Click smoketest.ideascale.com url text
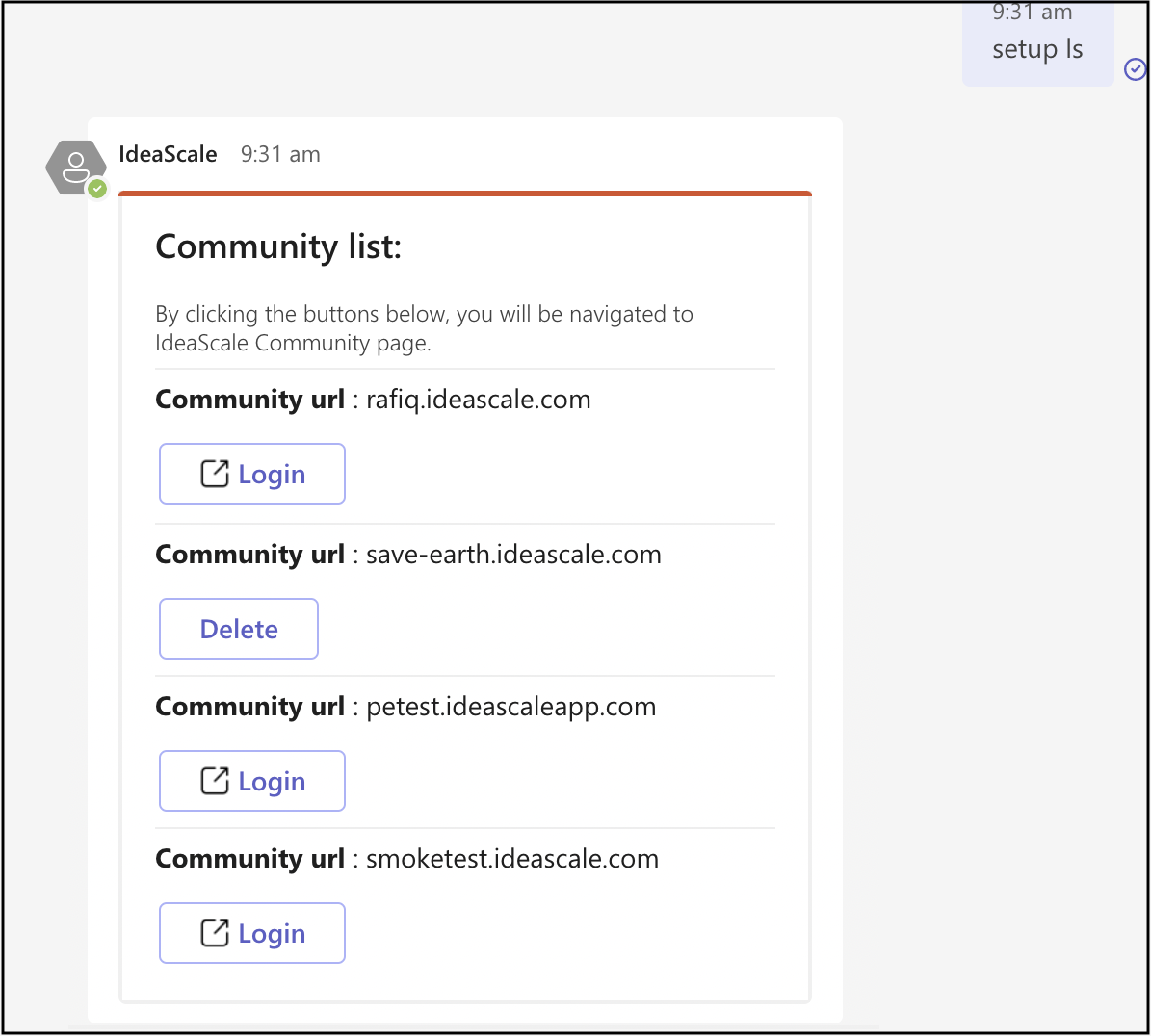Image resolution: width=1151 pixels, height=1036 pixels. [512, 859]
